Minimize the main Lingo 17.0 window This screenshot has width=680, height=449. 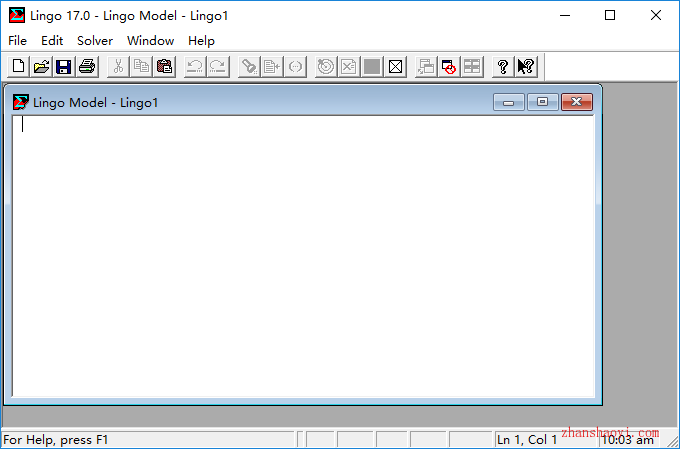click(x=565, y=15)
